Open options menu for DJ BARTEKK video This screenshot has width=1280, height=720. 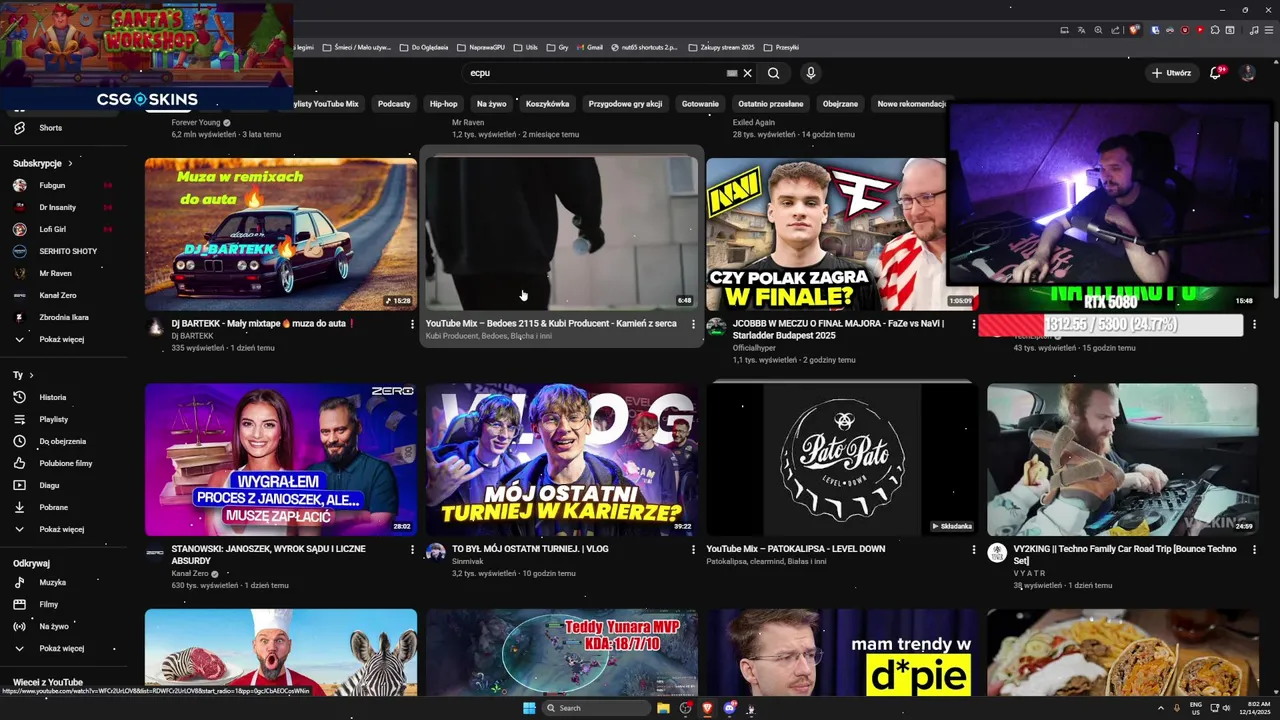tap(412, 324)
